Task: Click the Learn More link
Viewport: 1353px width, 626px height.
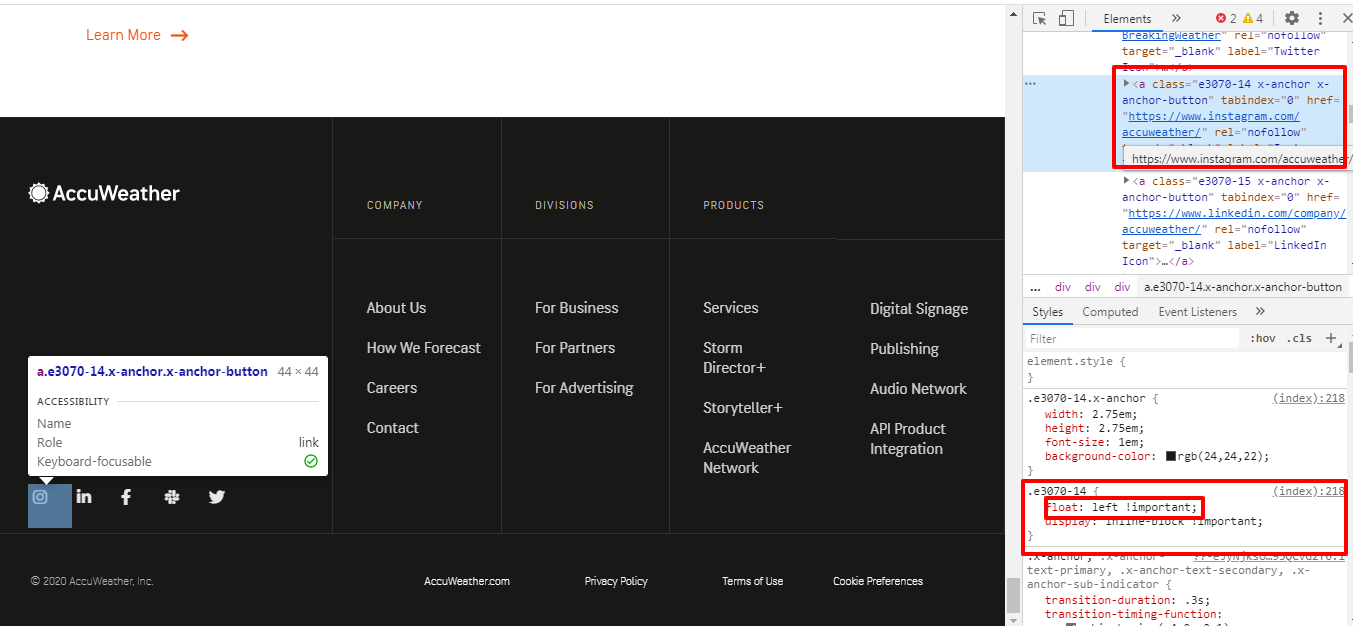Action: tap(137, 35)
